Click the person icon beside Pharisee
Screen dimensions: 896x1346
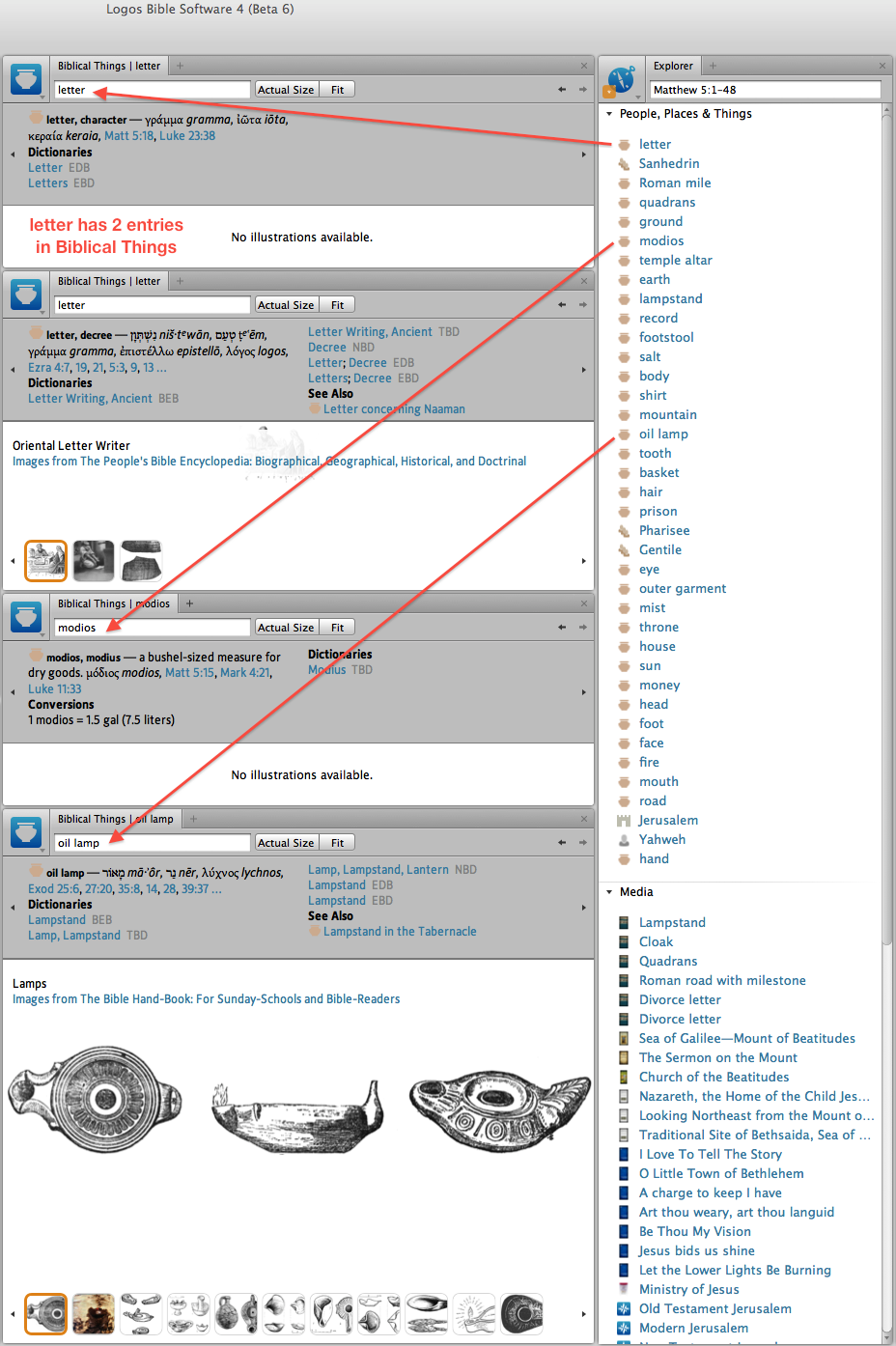pos(624,531)
